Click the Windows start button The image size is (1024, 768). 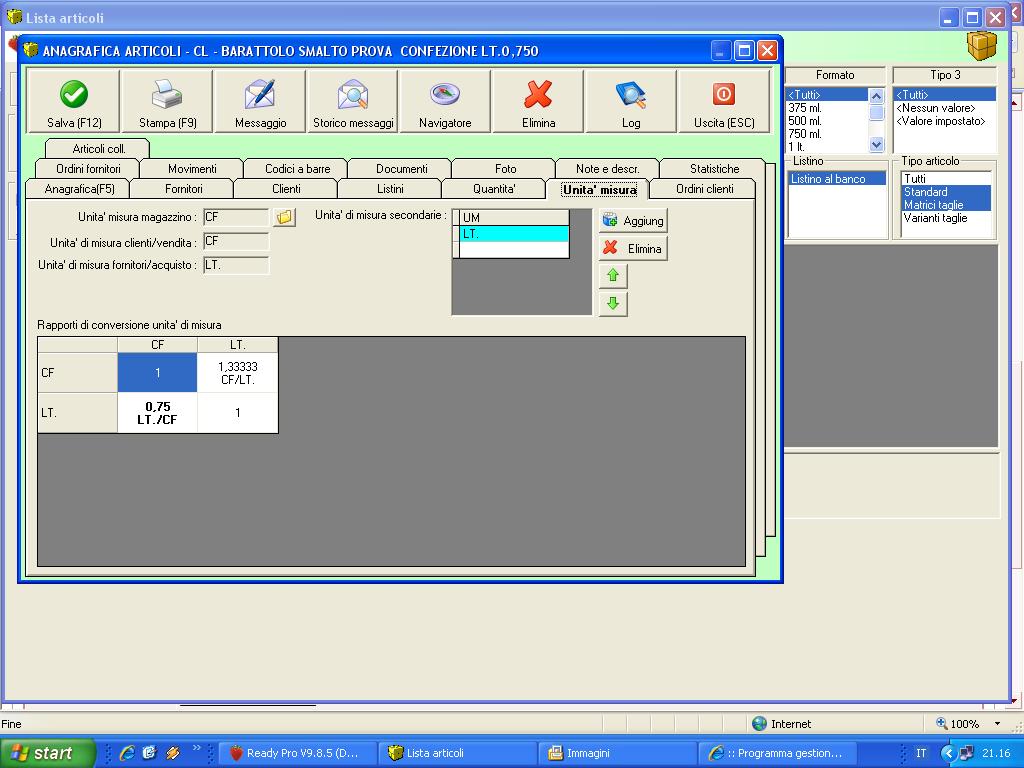(47, 753)
